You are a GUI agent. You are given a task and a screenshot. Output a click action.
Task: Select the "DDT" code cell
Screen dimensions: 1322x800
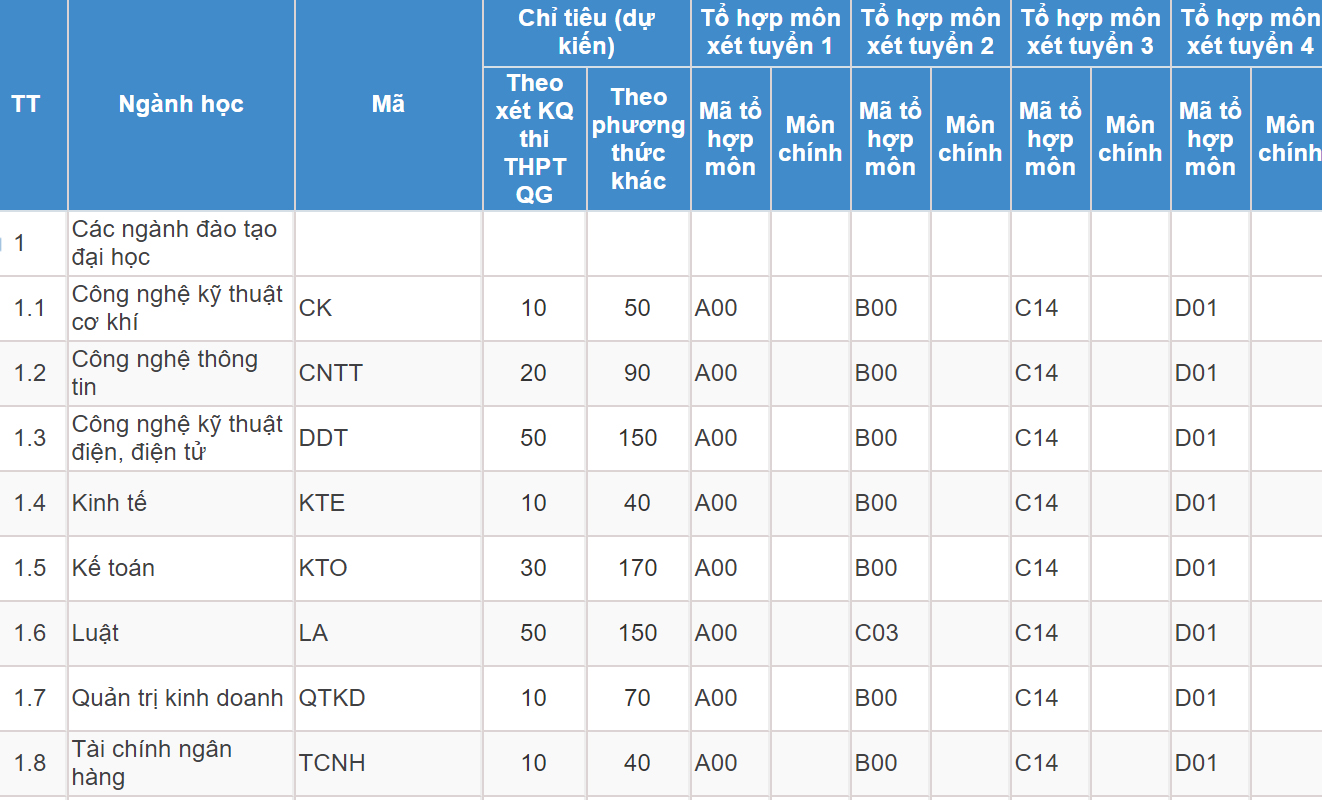coord(324,438)
